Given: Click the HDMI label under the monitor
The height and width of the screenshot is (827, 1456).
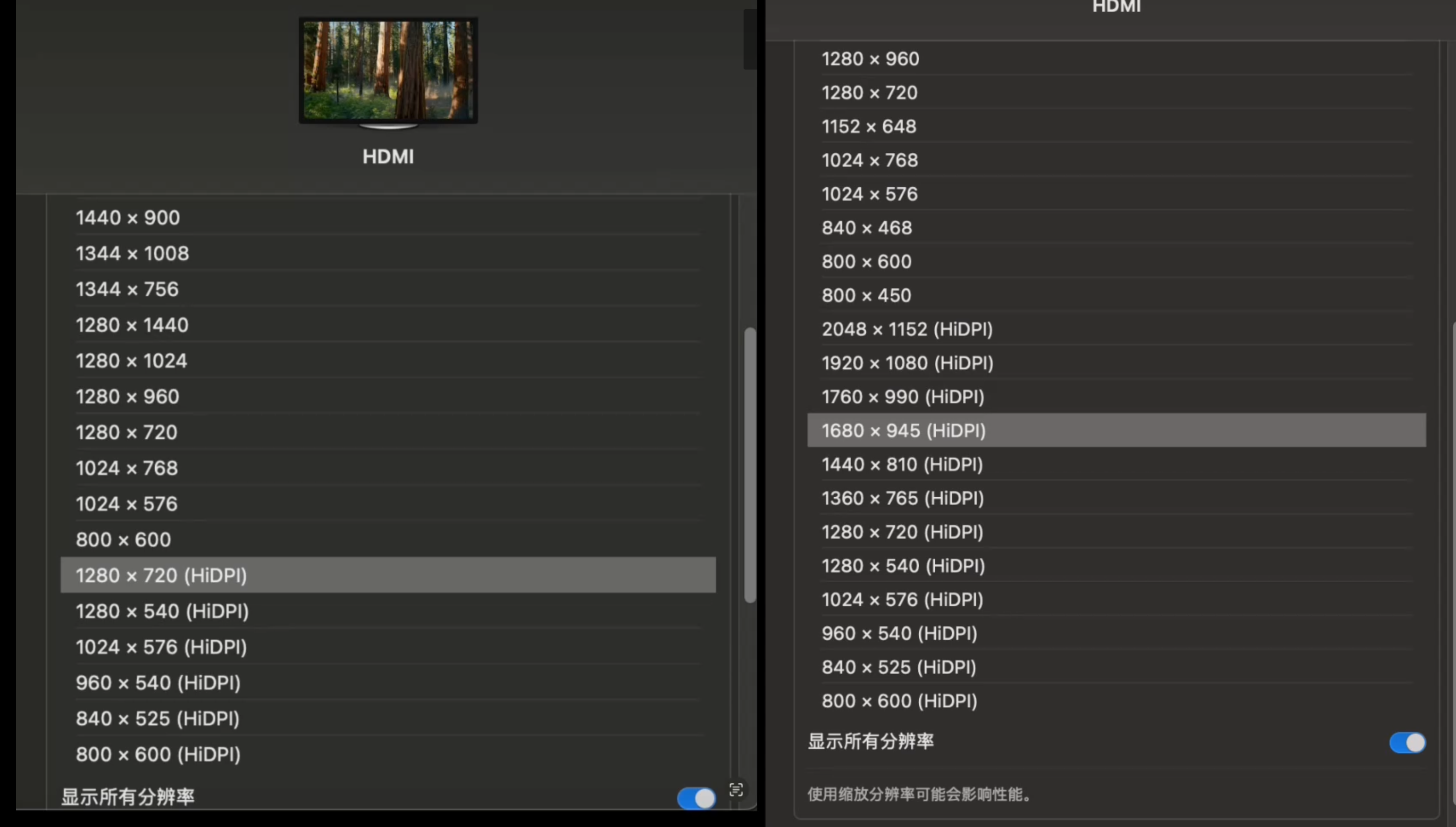Looking at the screenshot, I should pyautogui.click(x=388, y=157).
